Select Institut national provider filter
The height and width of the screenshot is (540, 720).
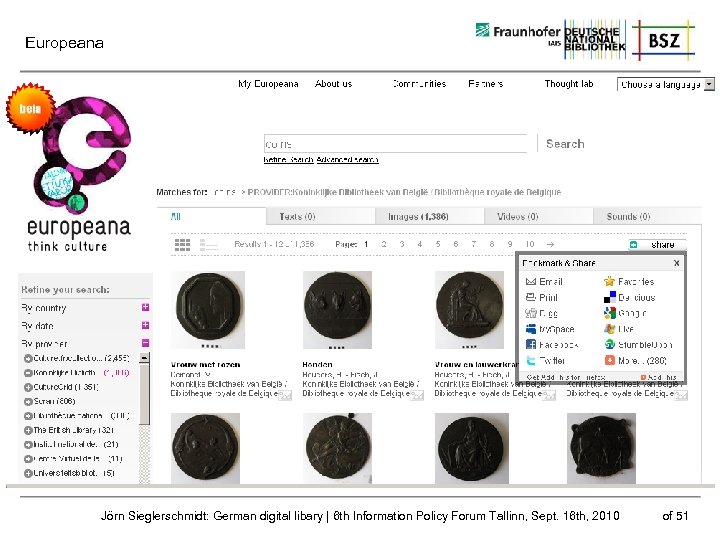tap(71, 444)
